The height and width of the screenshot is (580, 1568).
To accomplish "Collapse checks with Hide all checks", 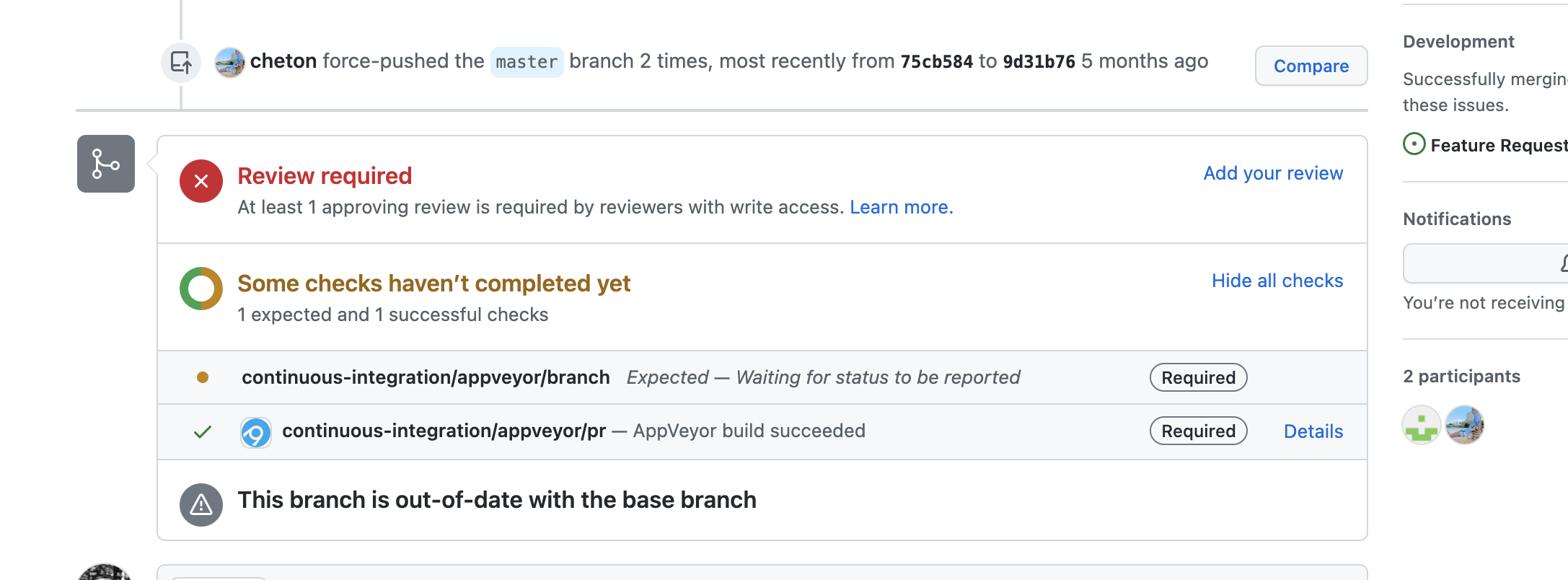I will (x=1277, y=281).
